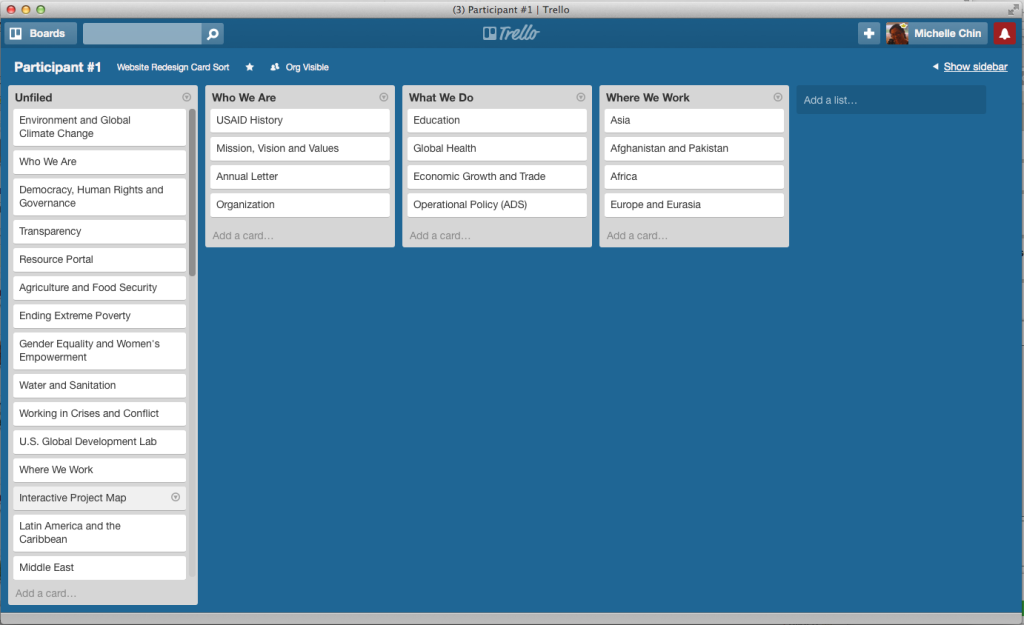1024x625 pixels.
Task: Open the Who We Are list menu
Action: coord(384,97)
